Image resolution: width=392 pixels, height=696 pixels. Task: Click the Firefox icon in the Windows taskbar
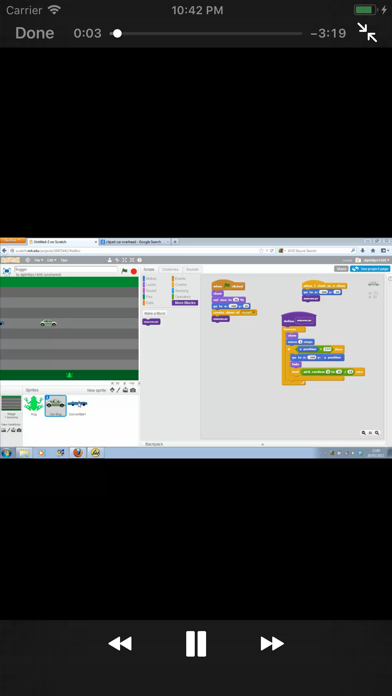(x=78, y=453)
